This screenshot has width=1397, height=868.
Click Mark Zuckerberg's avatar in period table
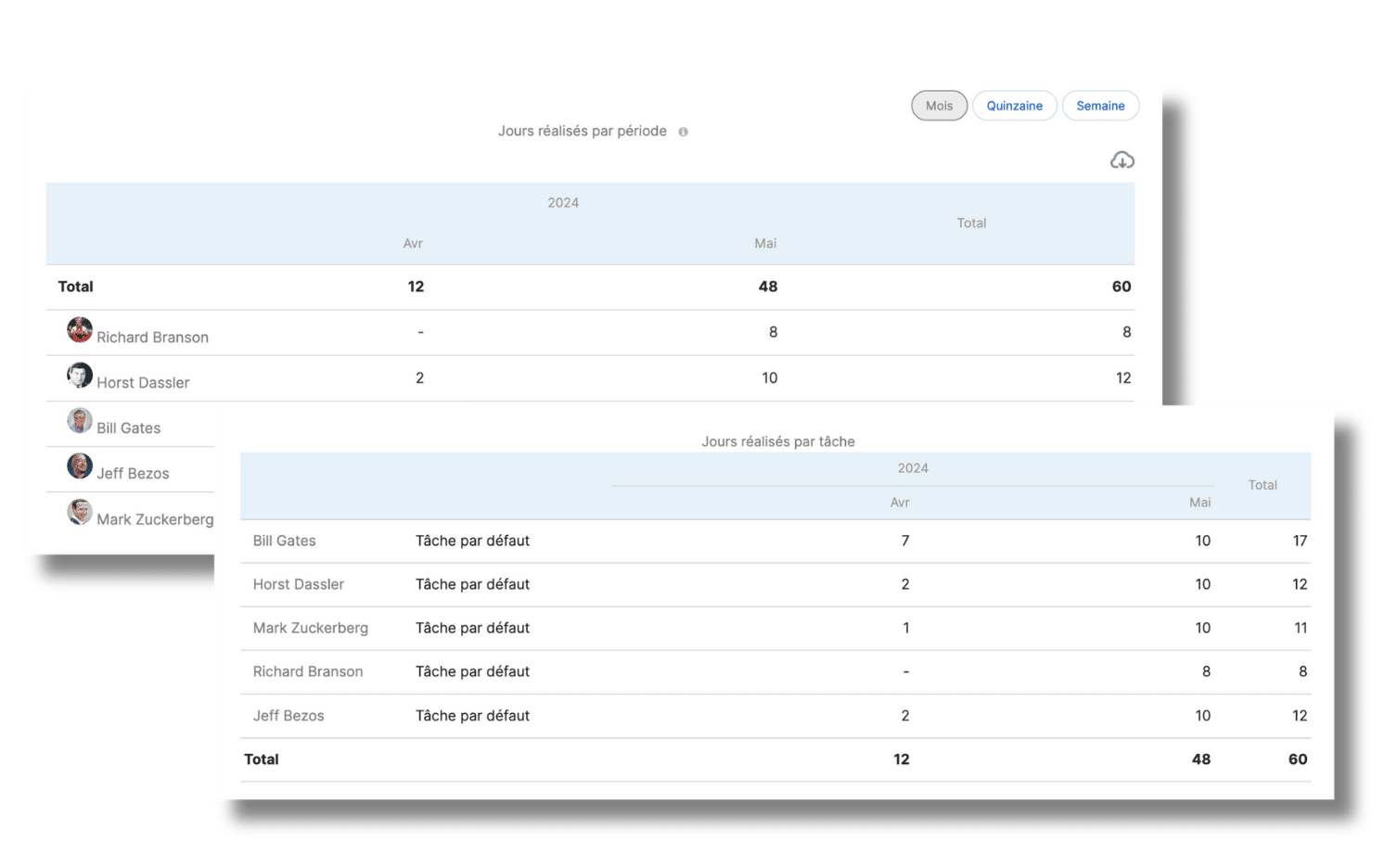(80, 511)
